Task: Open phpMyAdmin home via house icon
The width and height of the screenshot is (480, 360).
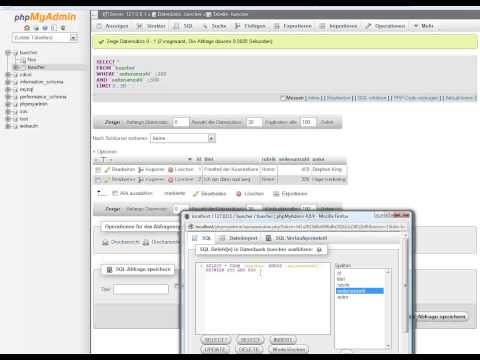Action: (x=27, y=28)
